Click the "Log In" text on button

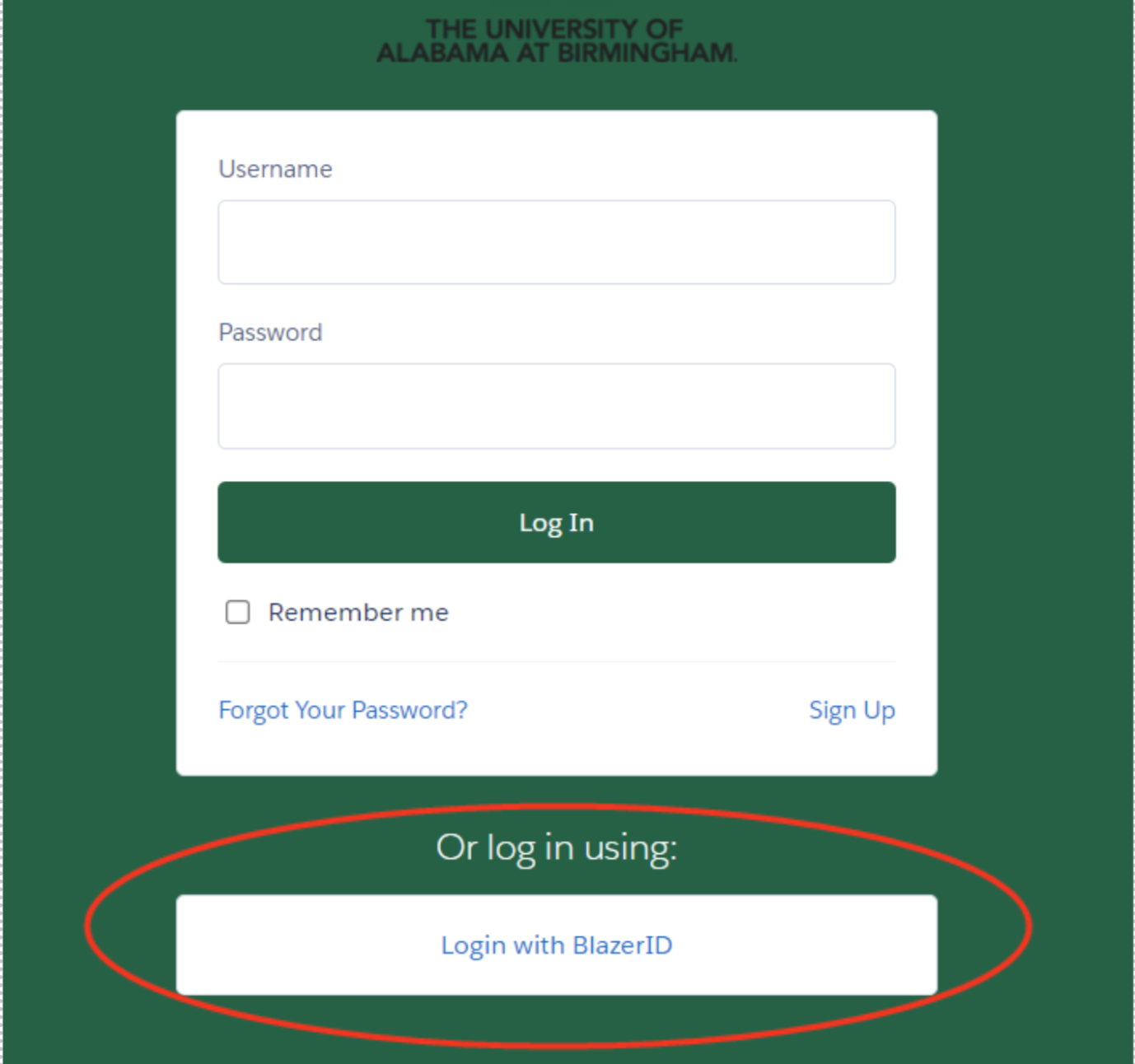click(557, 523)
